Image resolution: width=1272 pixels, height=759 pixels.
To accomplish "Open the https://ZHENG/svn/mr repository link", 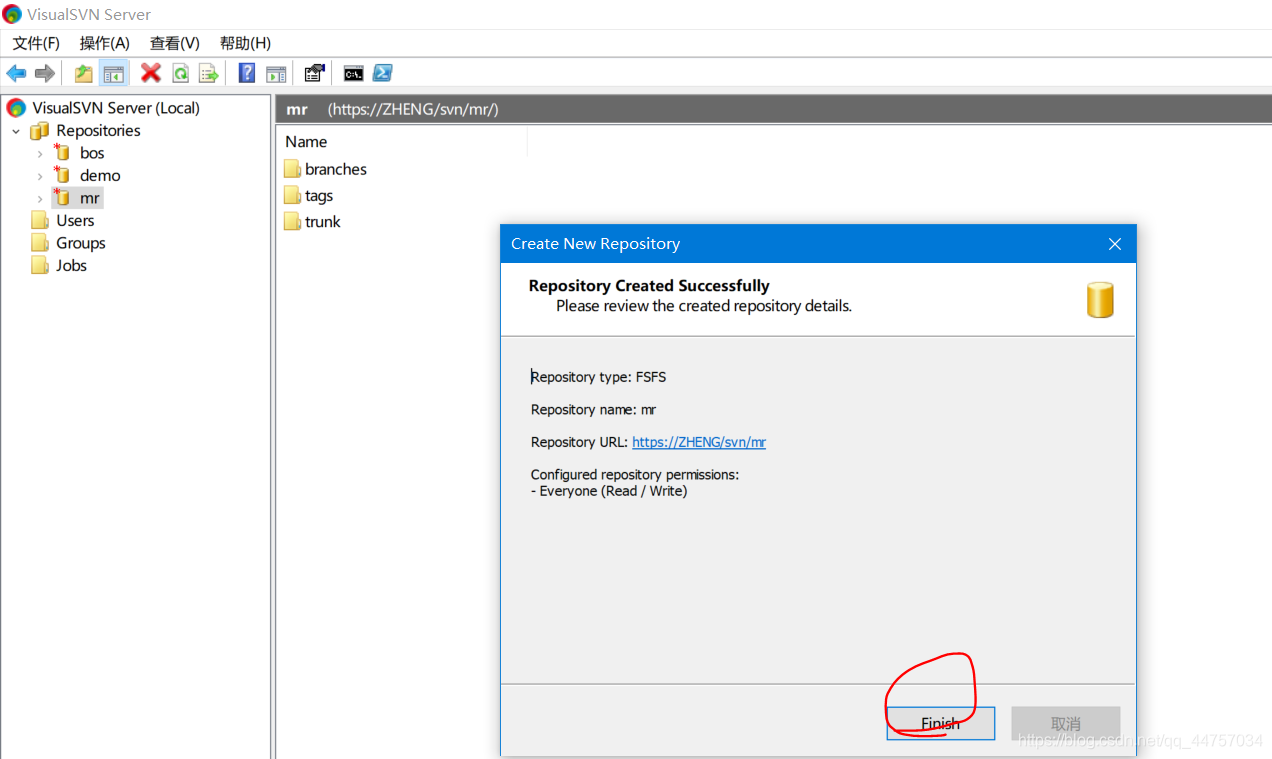I will [699, 442].
